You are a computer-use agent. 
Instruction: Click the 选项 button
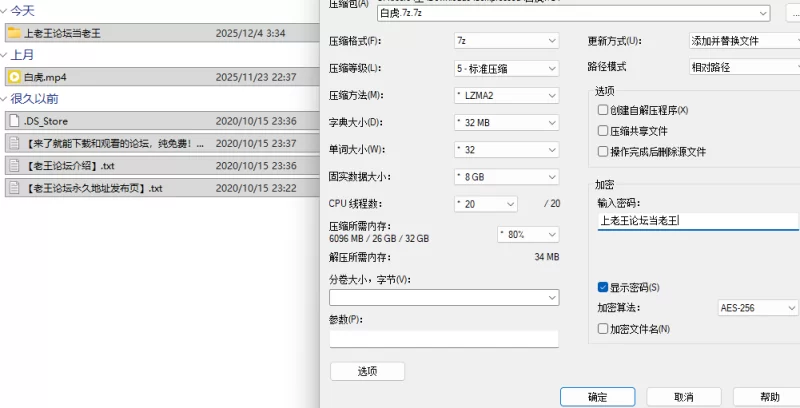(x=367, y=371)
